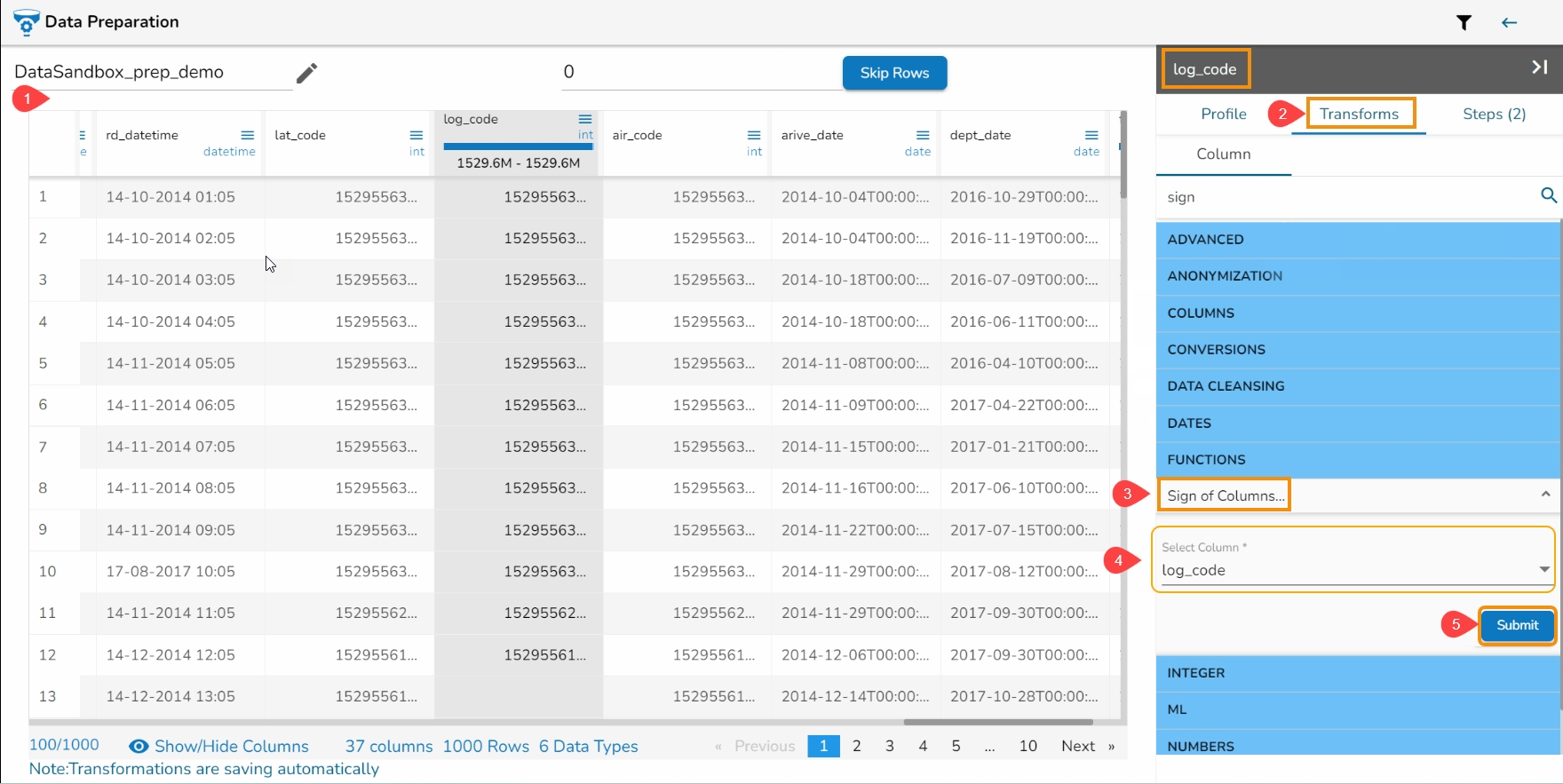Click the Submit button

click(1517, 625)
